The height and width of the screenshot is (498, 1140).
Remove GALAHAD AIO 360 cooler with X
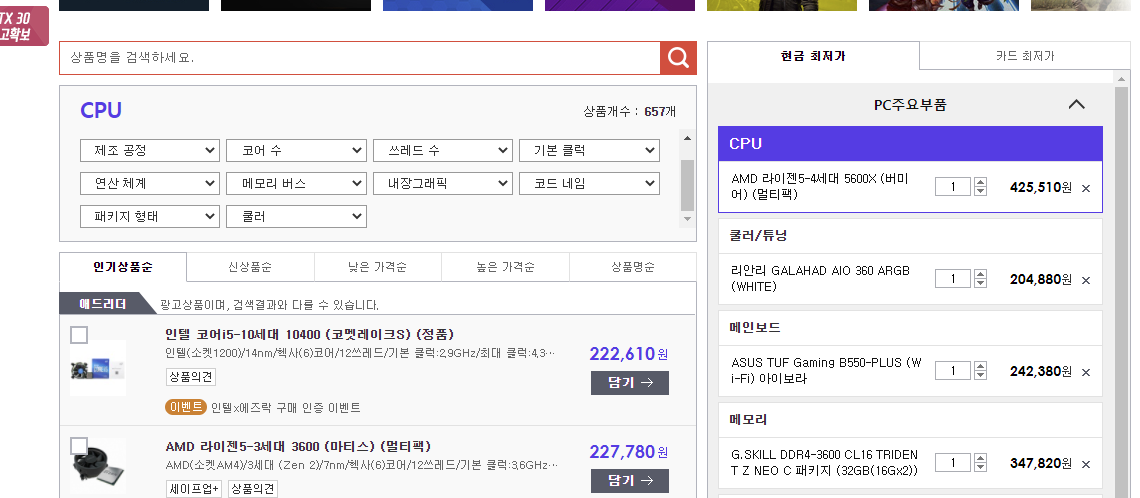pos(1085,280)
